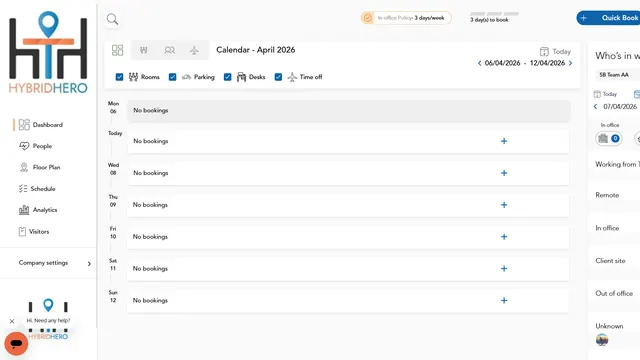This screenshot has width=640, height=360.
Task: Open Dashboard in the sidebar
Action: point(48,124)
